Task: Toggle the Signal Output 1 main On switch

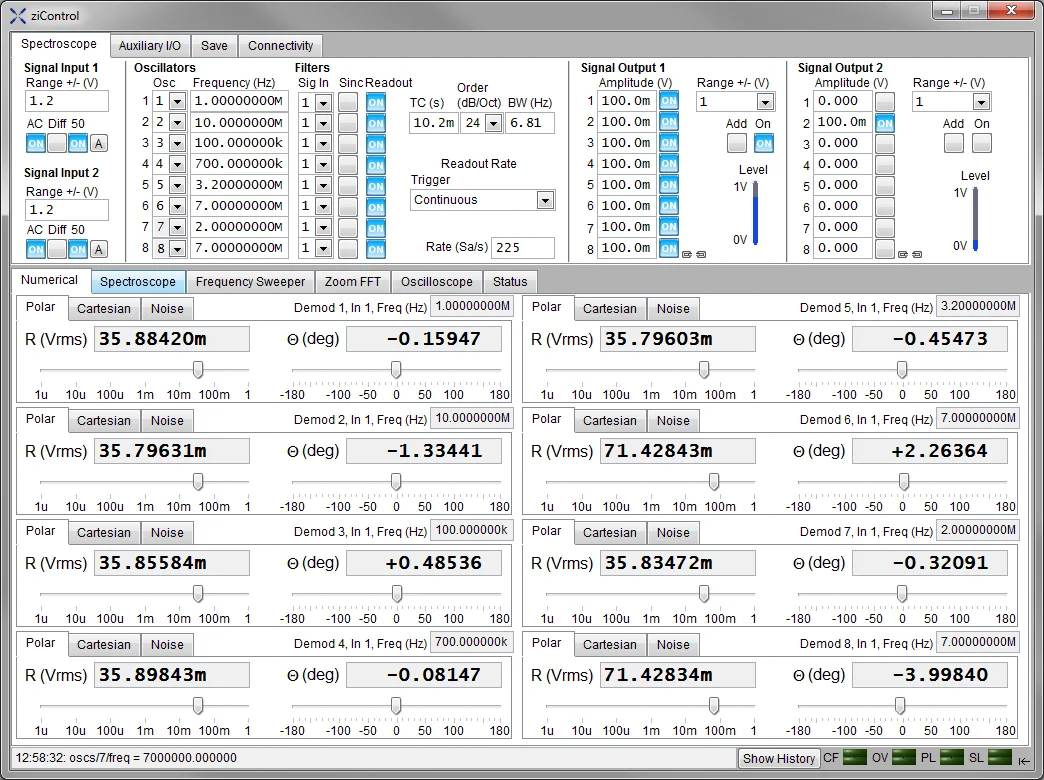Action: [x=764, y=143]
